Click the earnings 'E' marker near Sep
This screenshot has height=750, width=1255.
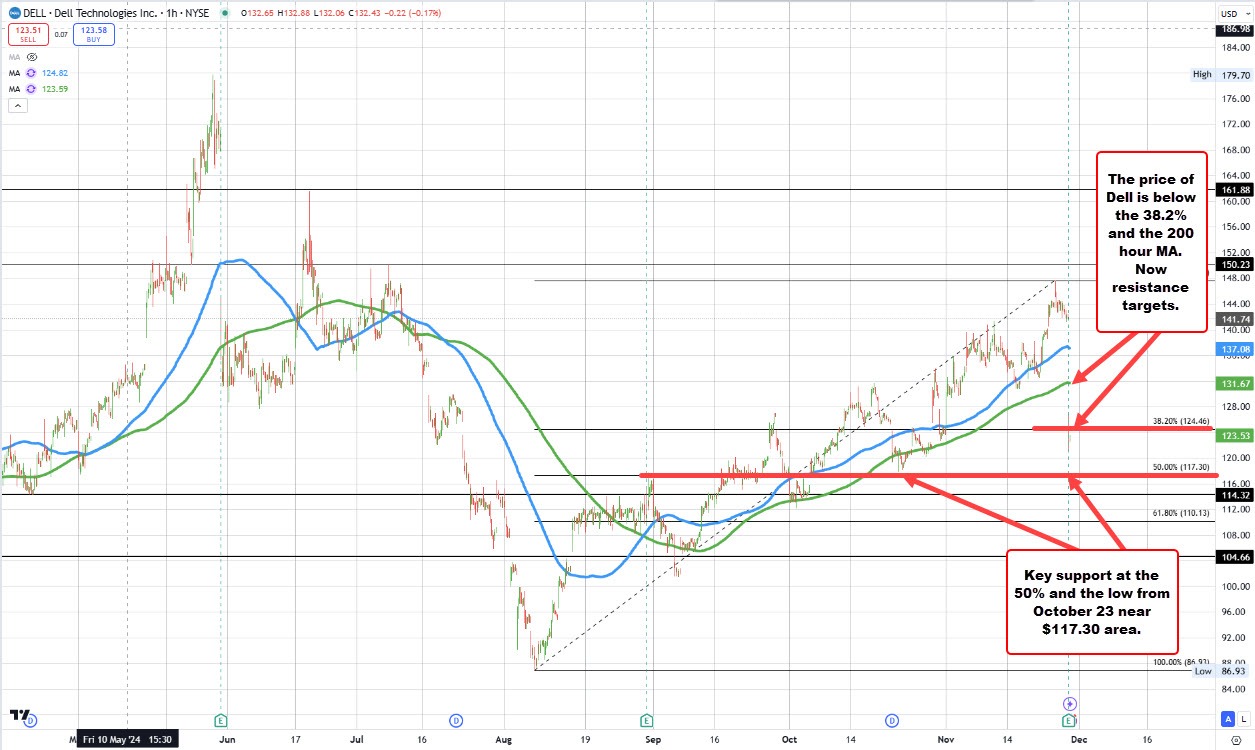[x=647, y=720]
